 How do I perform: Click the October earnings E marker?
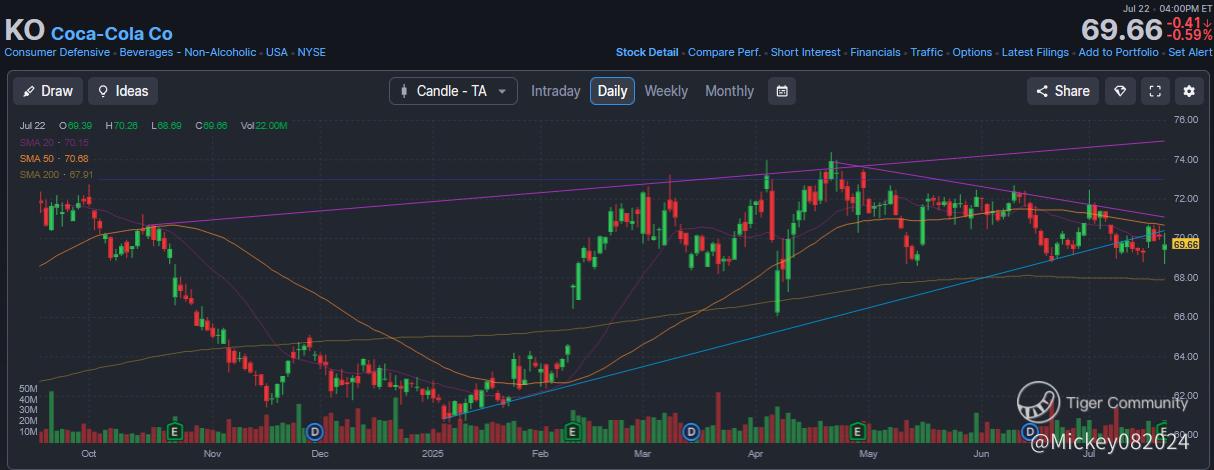[175, 432]
